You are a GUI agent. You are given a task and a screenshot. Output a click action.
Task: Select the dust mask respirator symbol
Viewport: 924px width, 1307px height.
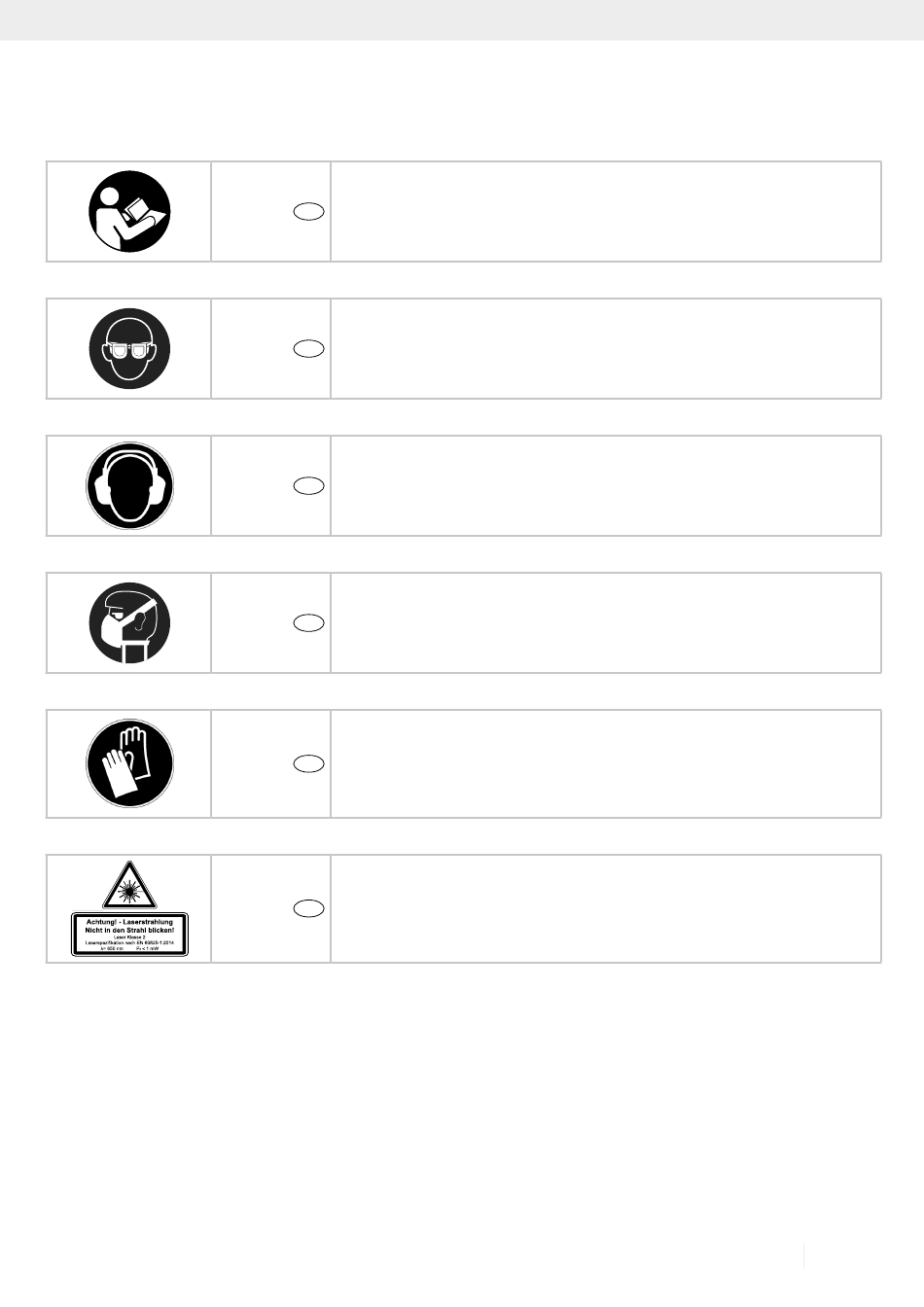coord(129,623)
